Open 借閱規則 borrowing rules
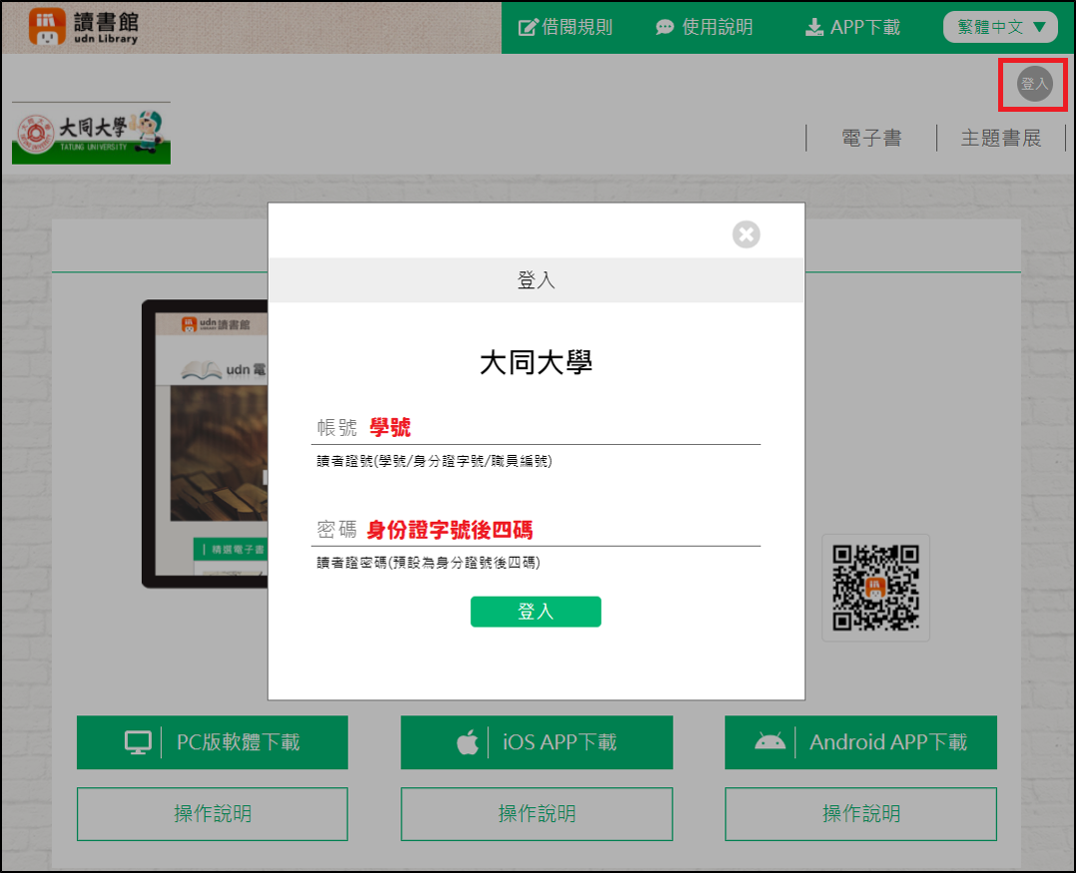The image size is (1076, 873). [565, 27]
